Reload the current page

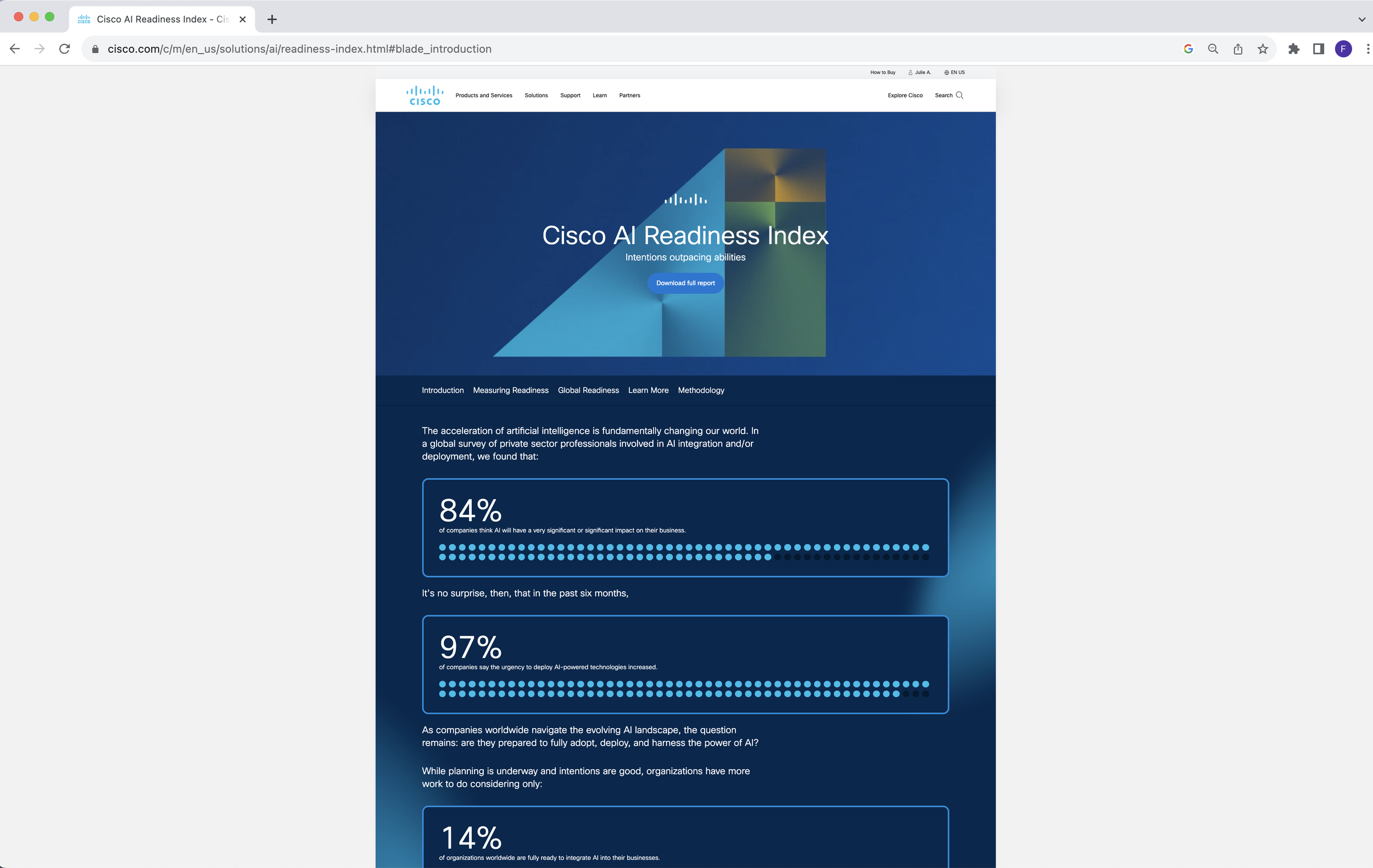click(x=64, y=49)
